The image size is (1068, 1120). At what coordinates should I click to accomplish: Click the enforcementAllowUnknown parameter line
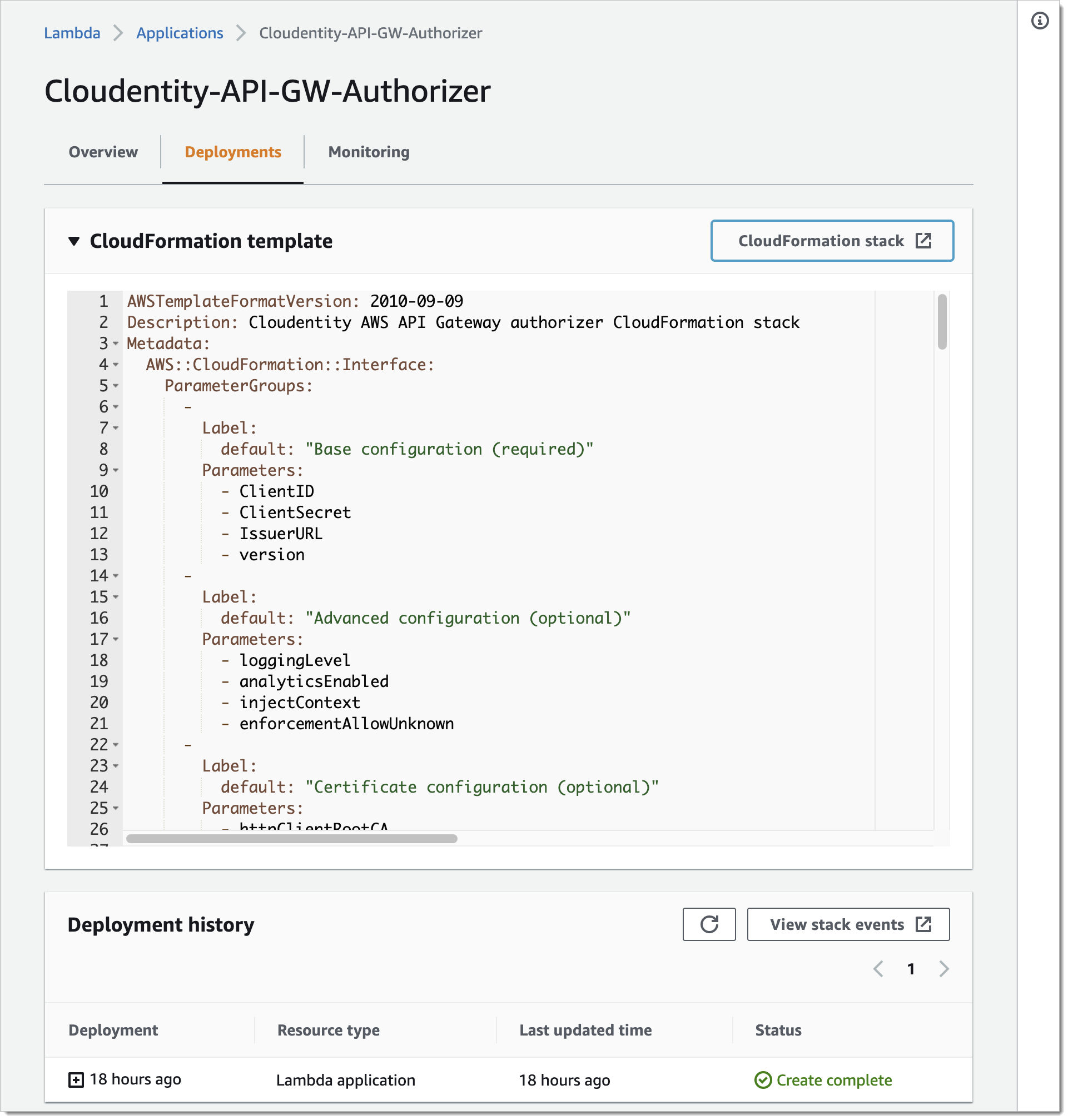[346, 723]
